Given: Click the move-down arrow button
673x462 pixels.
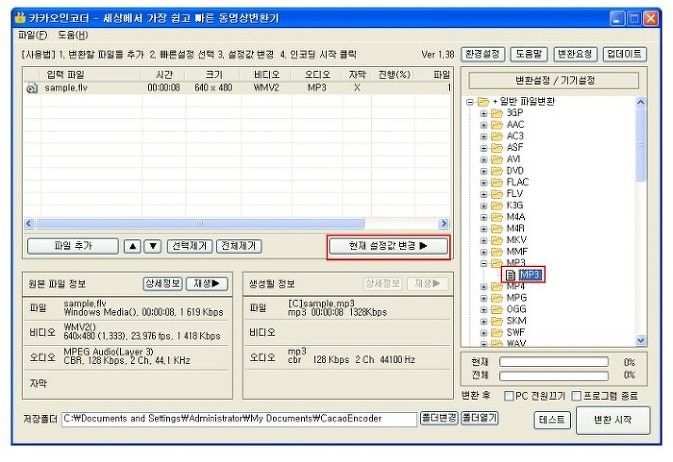Looking at the screenshot, I should click(x=153, y=246).
